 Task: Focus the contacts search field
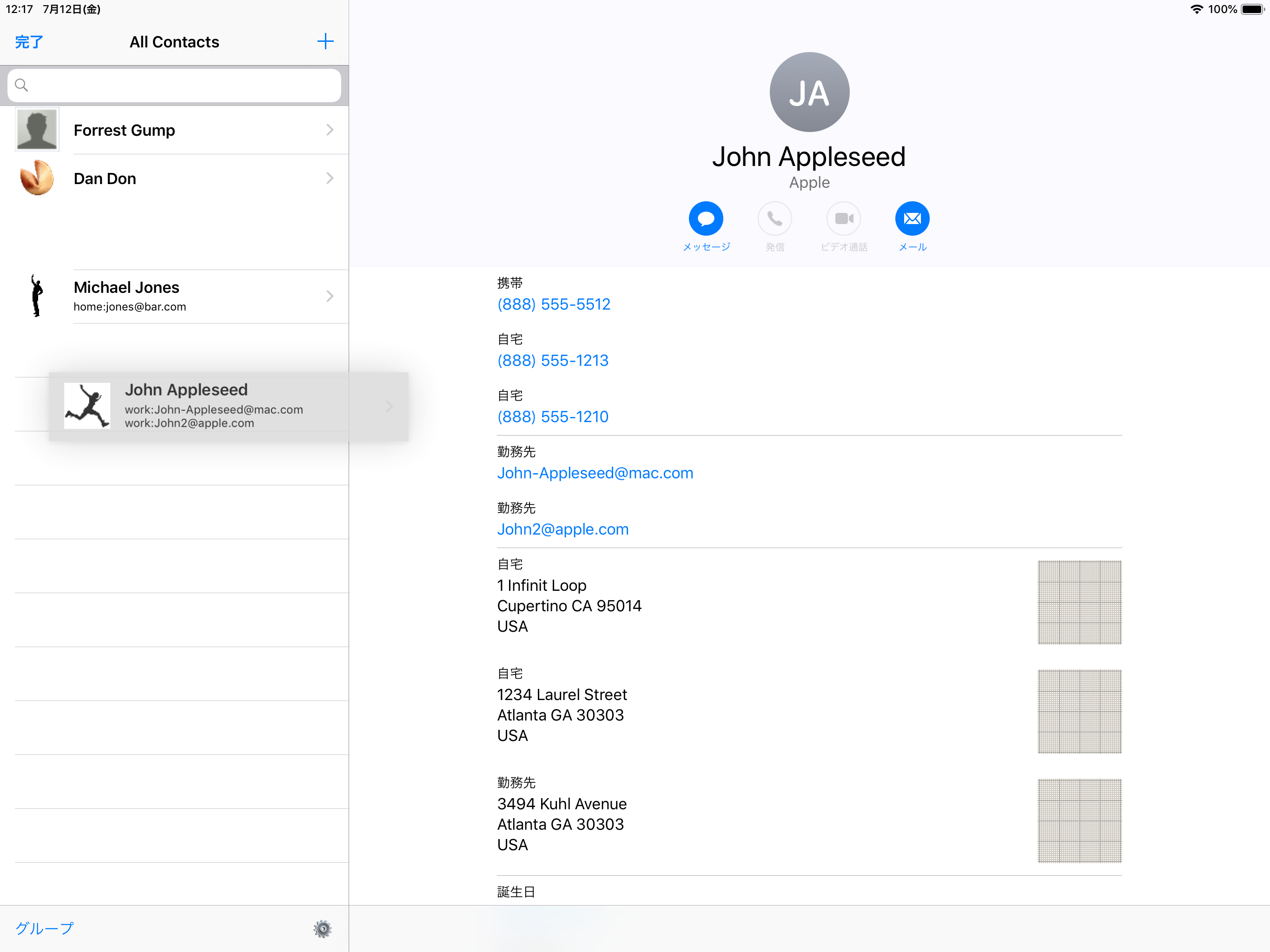tap(174, 85)
